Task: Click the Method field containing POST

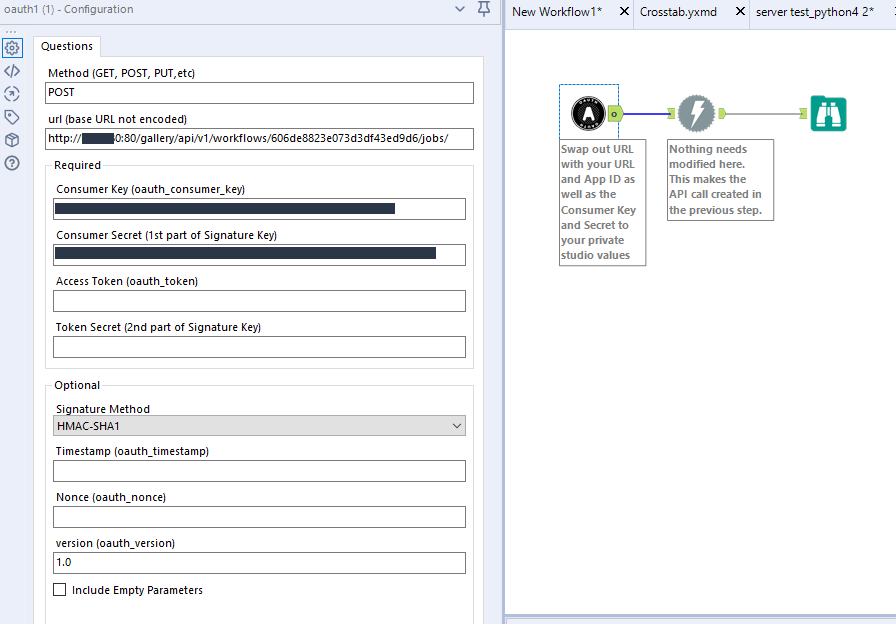Action: tap(258, 92)
